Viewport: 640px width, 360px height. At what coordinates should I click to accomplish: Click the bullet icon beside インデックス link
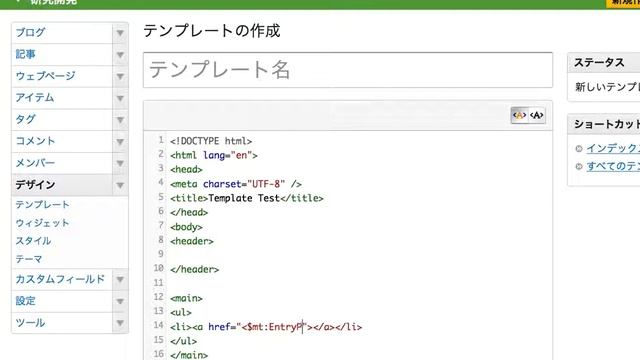579,149
